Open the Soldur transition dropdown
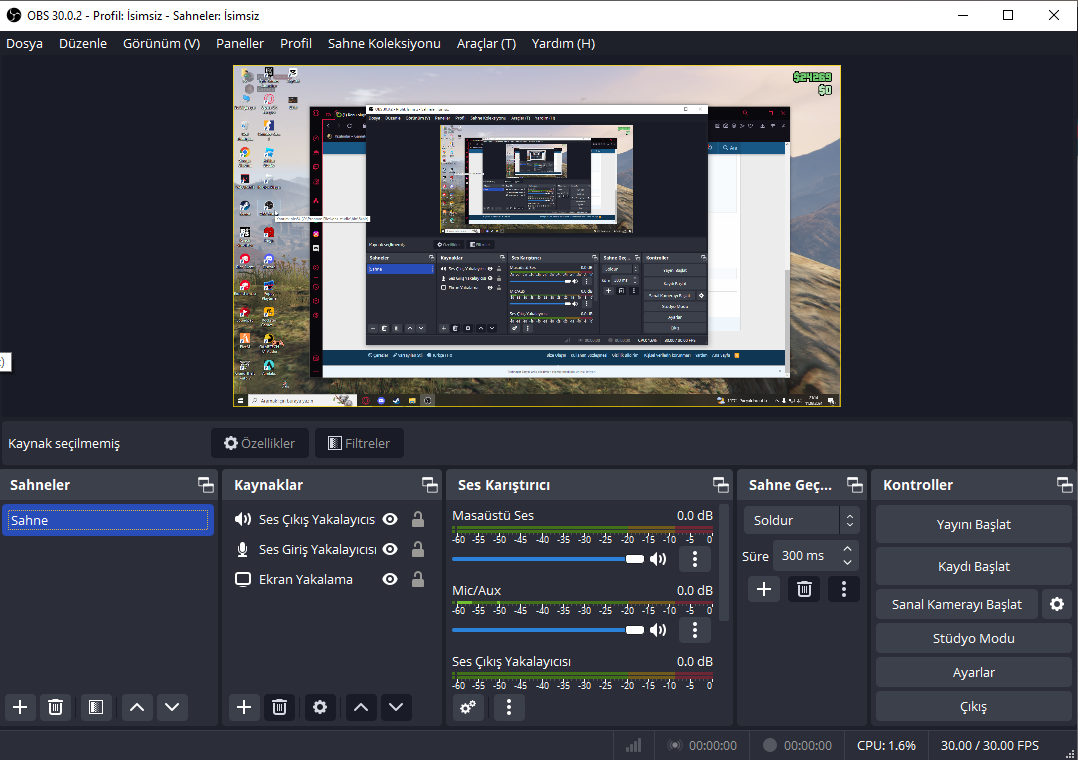 [801, 521]
